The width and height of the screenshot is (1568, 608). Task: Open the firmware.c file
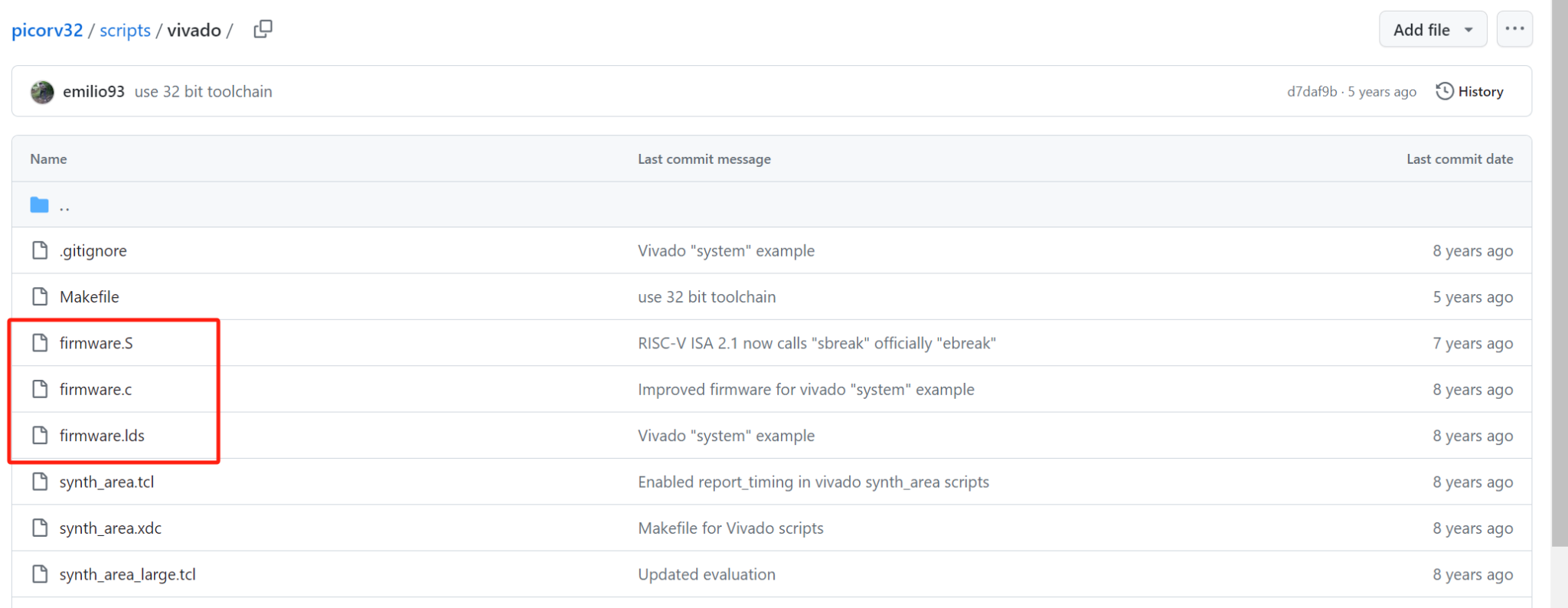[96, 390]
